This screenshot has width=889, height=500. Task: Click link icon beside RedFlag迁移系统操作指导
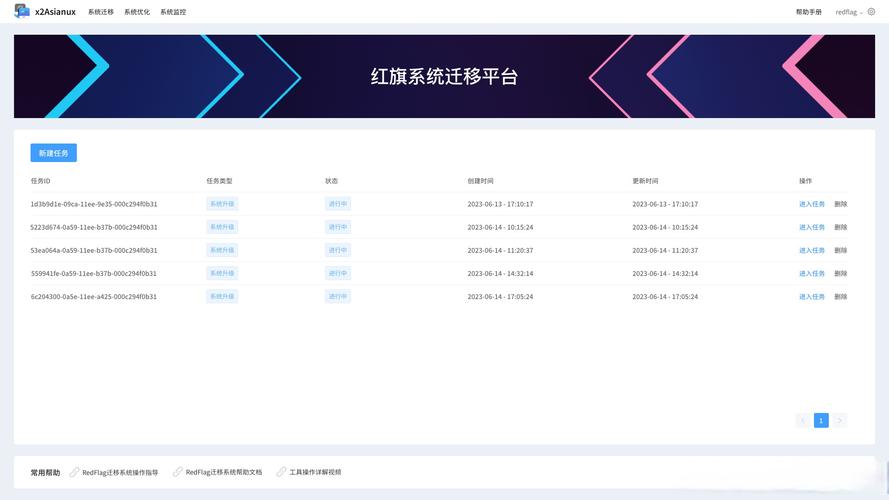click(74, 472)
